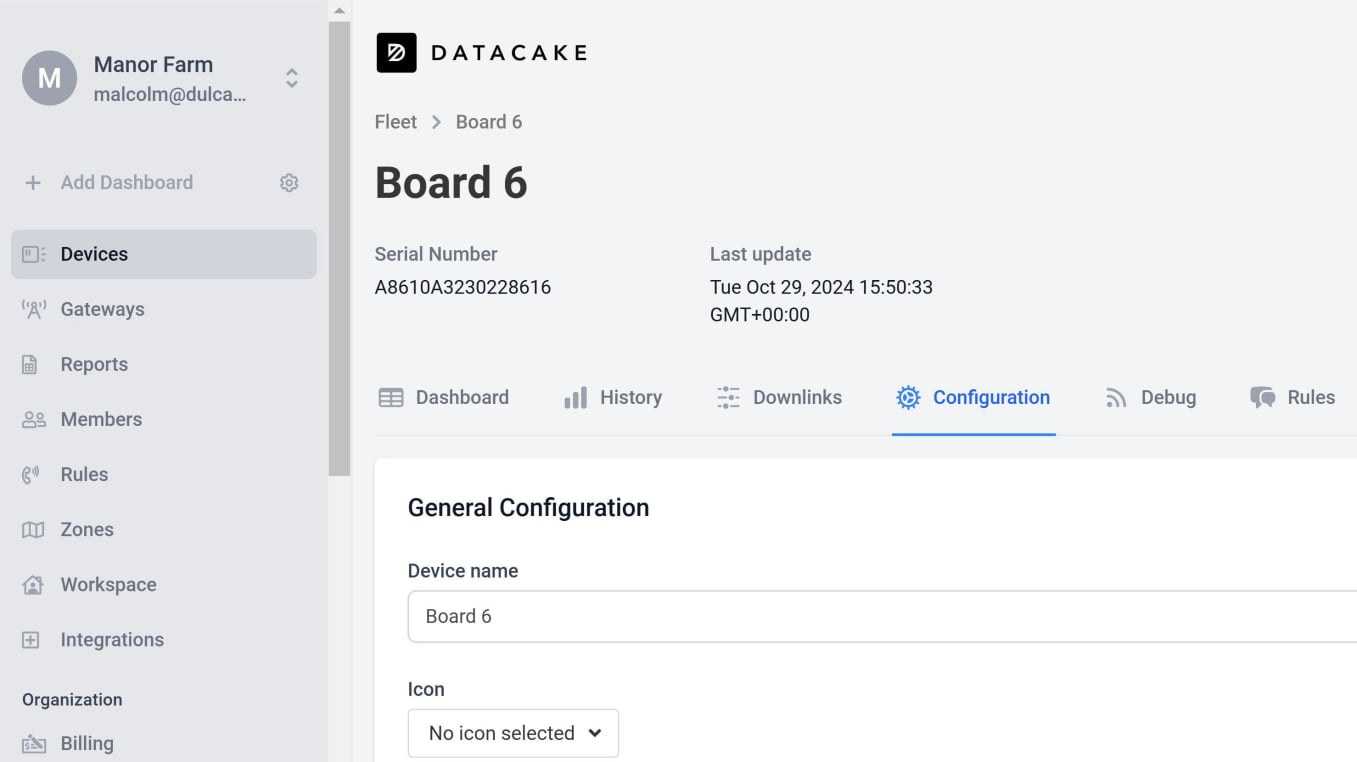Image resolution: width=1357 pixels, height=762 pixels.
Task: Expand the Manor Farm workspace switcher
Action: pyautogui.click(x=291, y=78)
